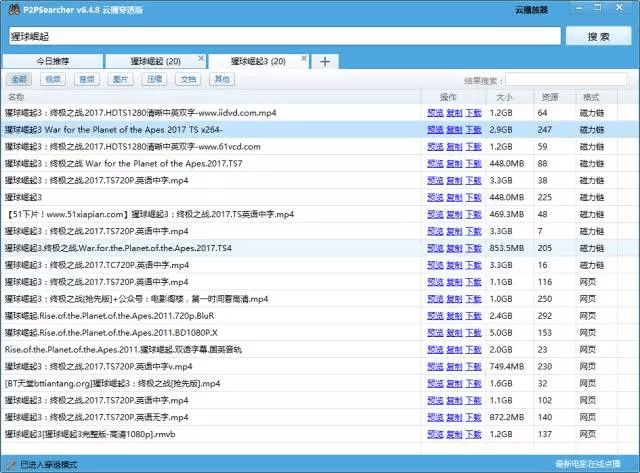Click 下载 link for Apes.2017.TS7 row
640x473 pixels.
[x=473, y=164]
